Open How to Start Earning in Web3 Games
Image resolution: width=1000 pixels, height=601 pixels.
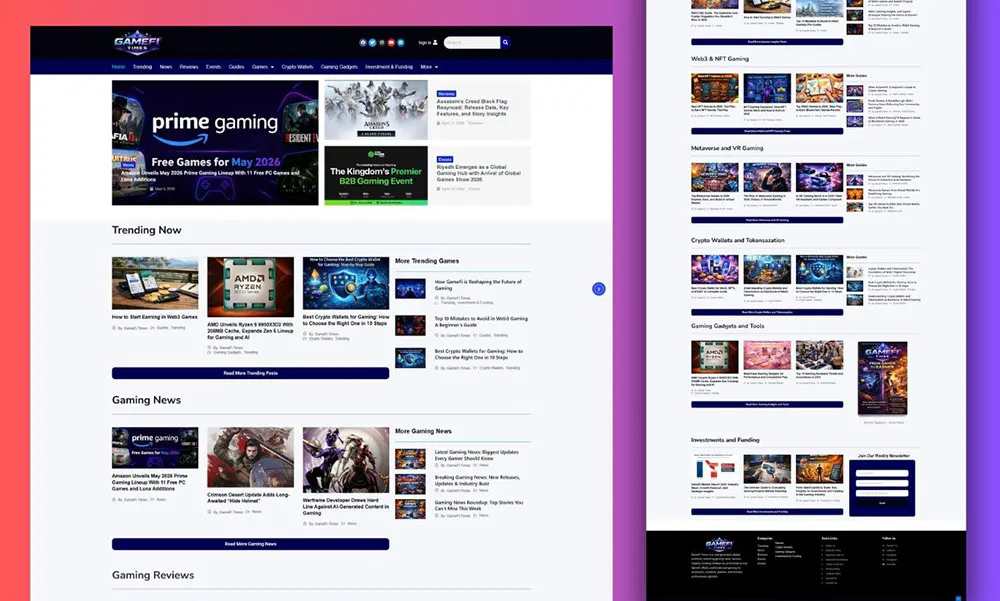(x=154, y=317)
